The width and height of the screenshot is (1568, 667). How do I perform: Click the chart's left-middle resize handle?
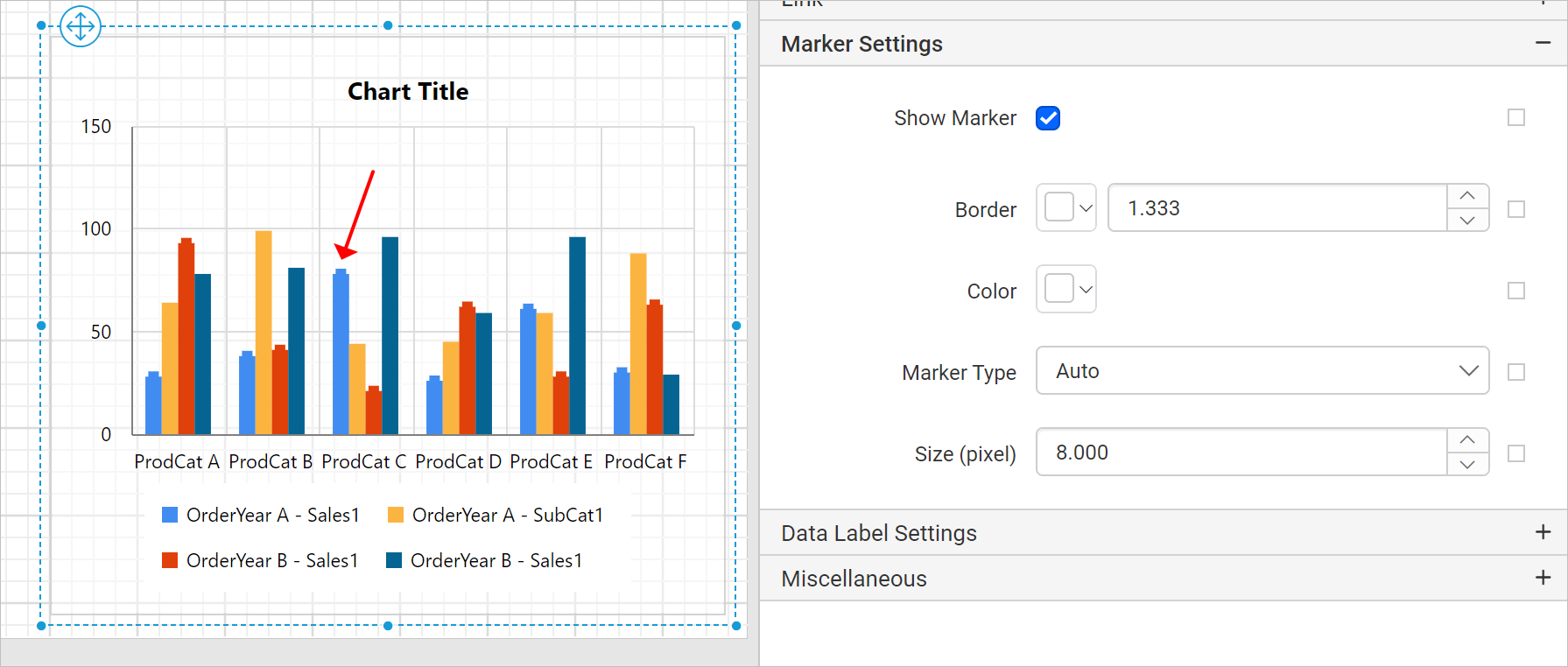(41, 326)
